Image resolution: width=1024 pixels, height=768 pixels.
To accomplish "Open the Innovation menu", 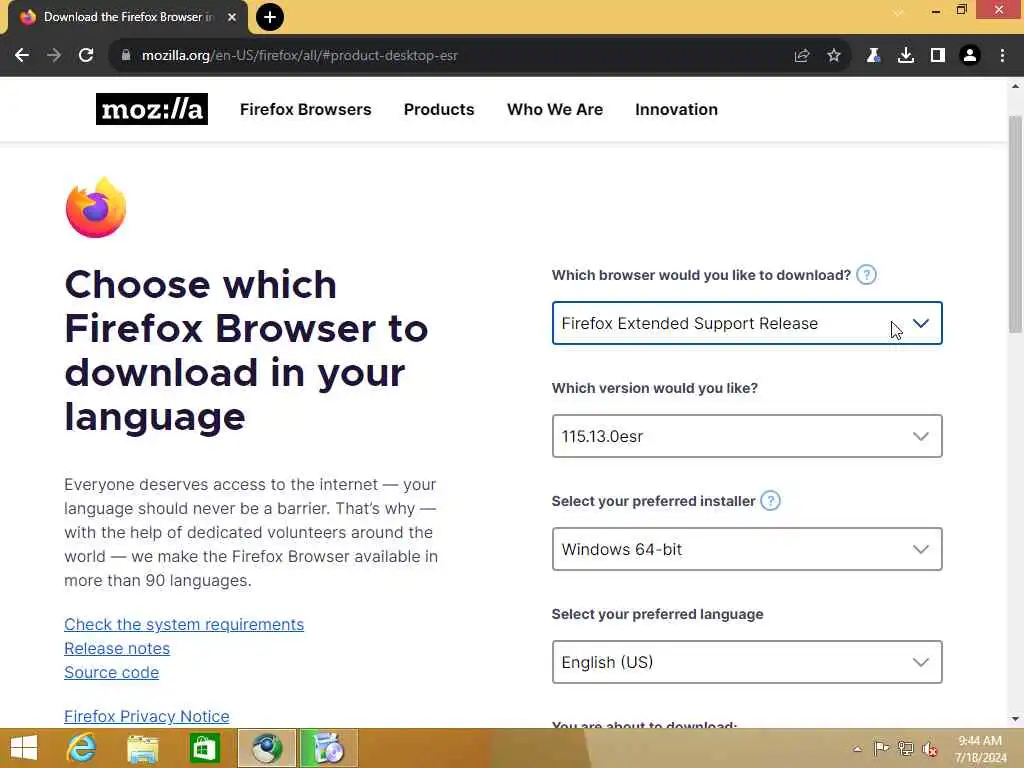I will (x=677, y=109).
